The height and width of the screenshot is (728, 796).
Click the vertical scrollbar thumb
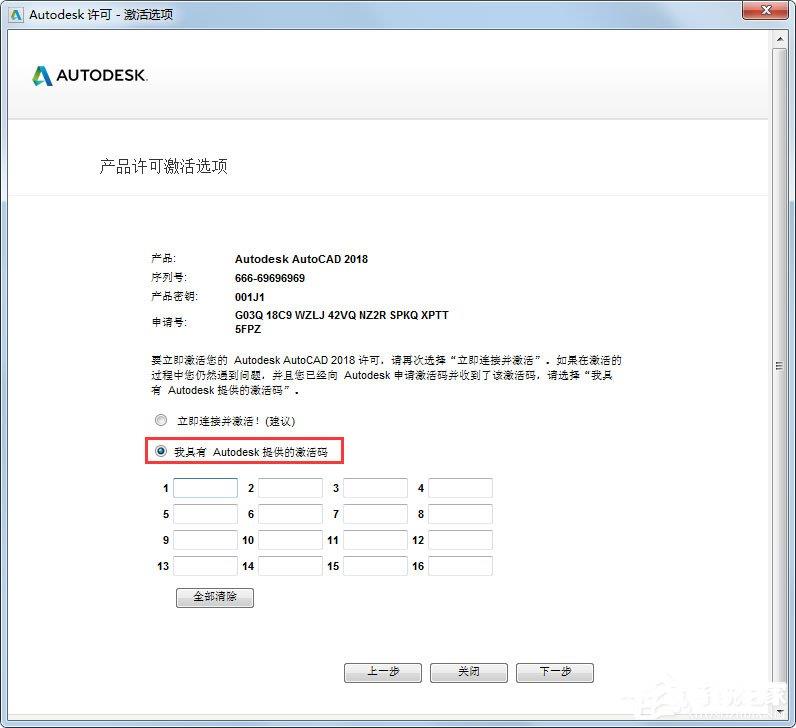780,366
